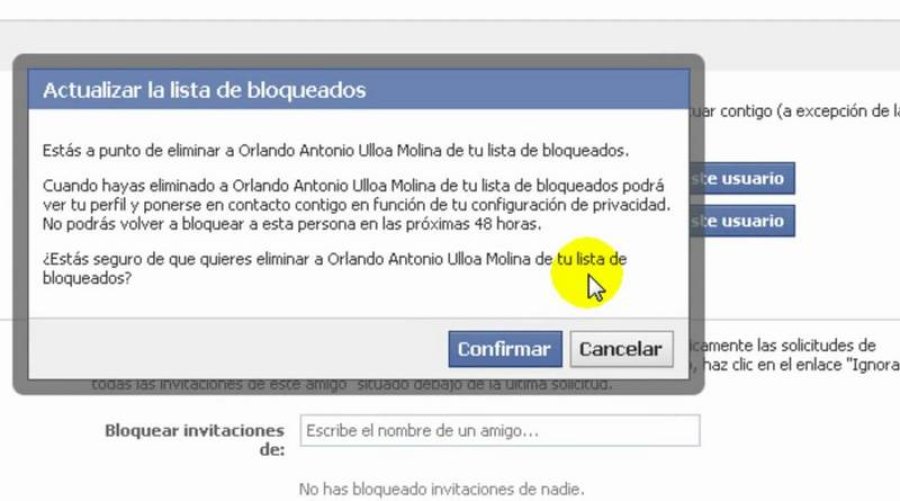Click the 'camente las solicitudes de' background text
Image resolution: width=900 pixels, height=501 pixels.
click(783, 345)
